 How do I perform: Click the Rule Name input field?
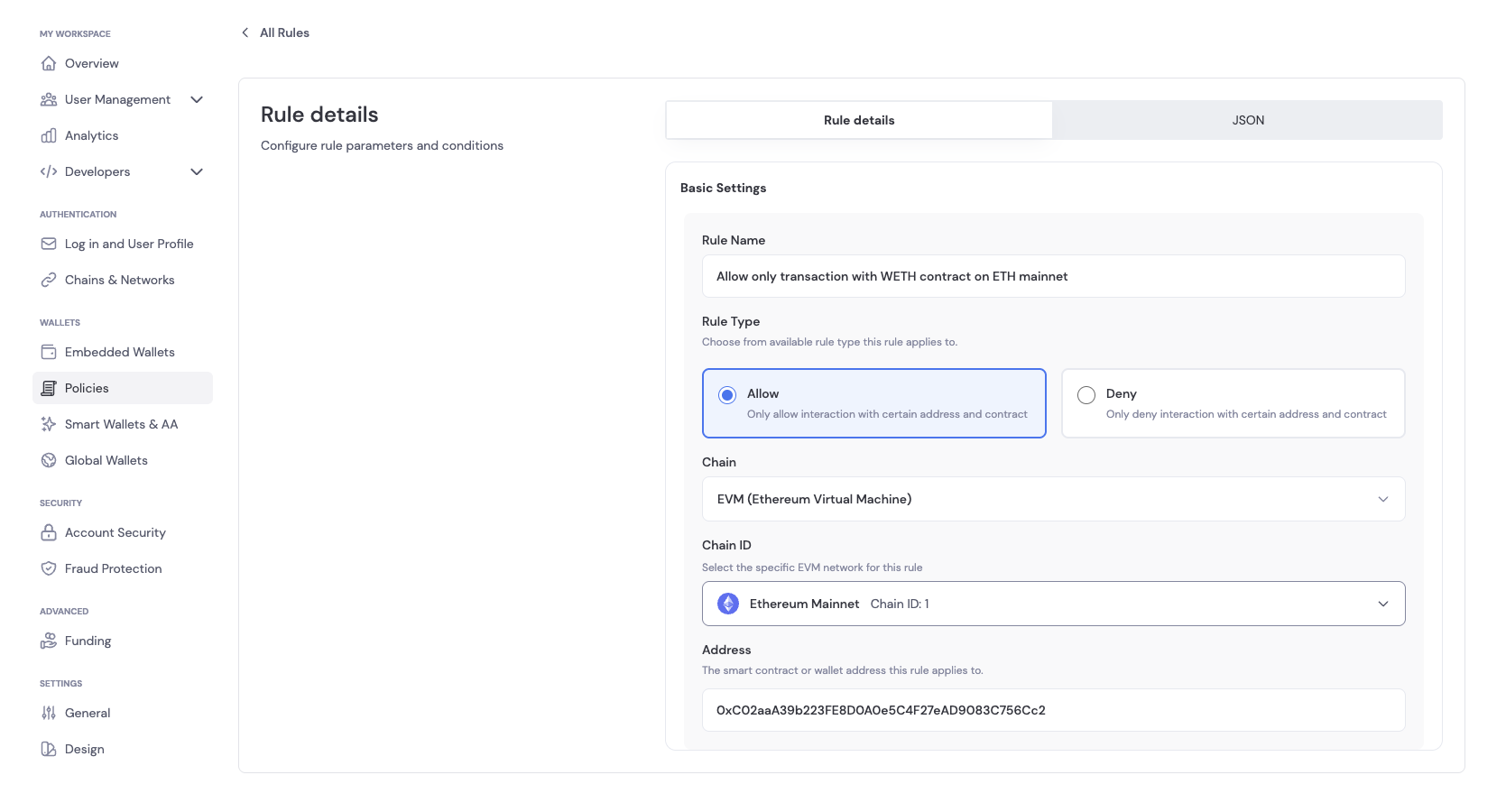click(1053, 276)
